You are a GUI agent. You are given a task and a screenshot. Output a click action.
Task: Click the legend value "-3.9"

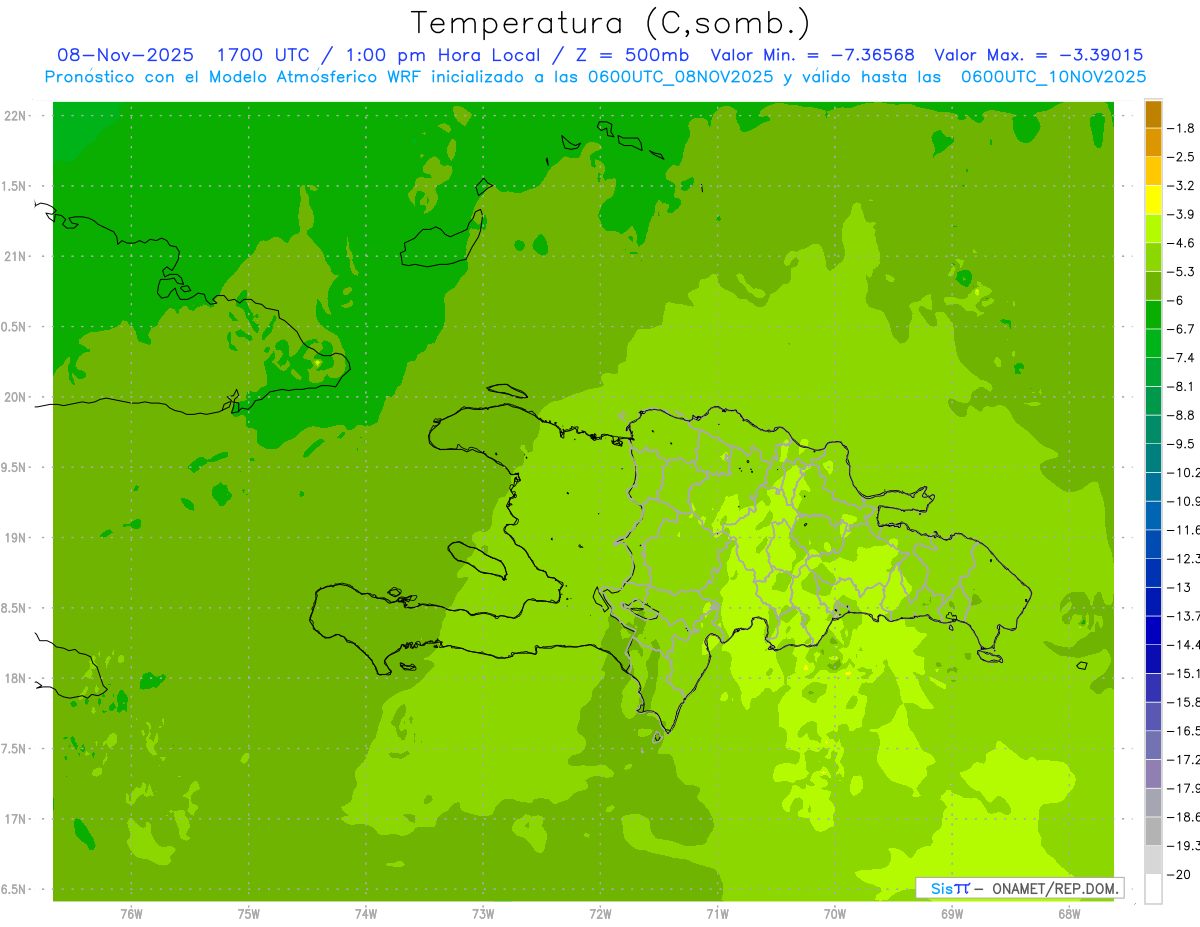pyautogui.click(x=1182, y=214)
